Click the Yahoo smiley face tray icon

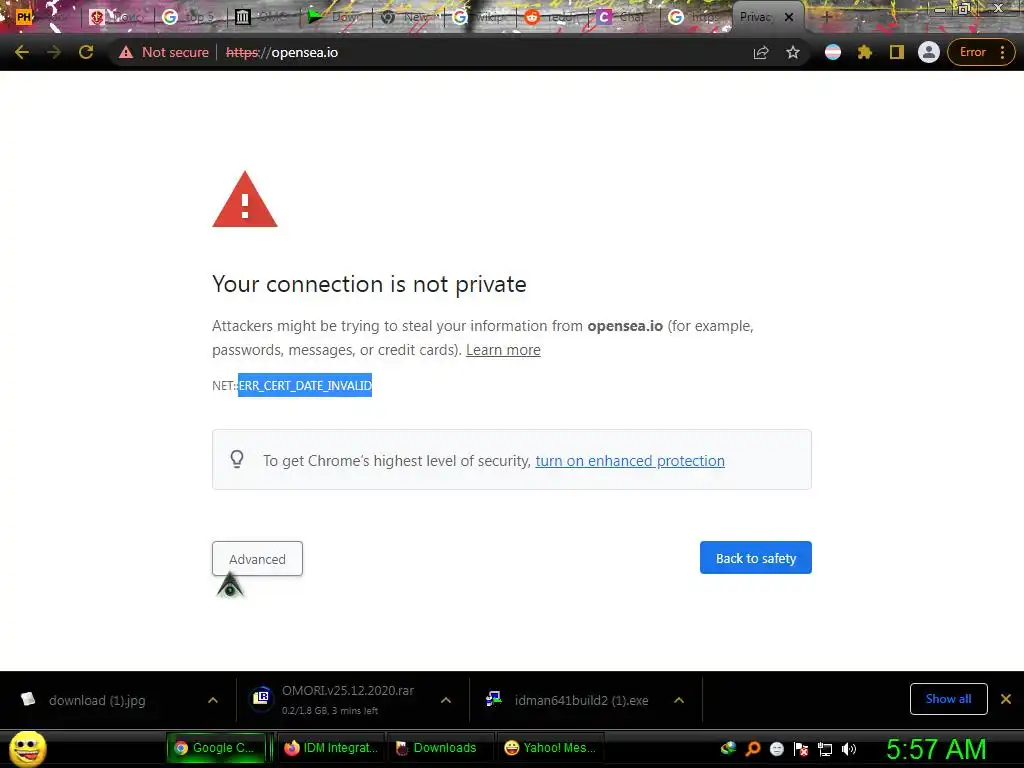click(776, 749)
